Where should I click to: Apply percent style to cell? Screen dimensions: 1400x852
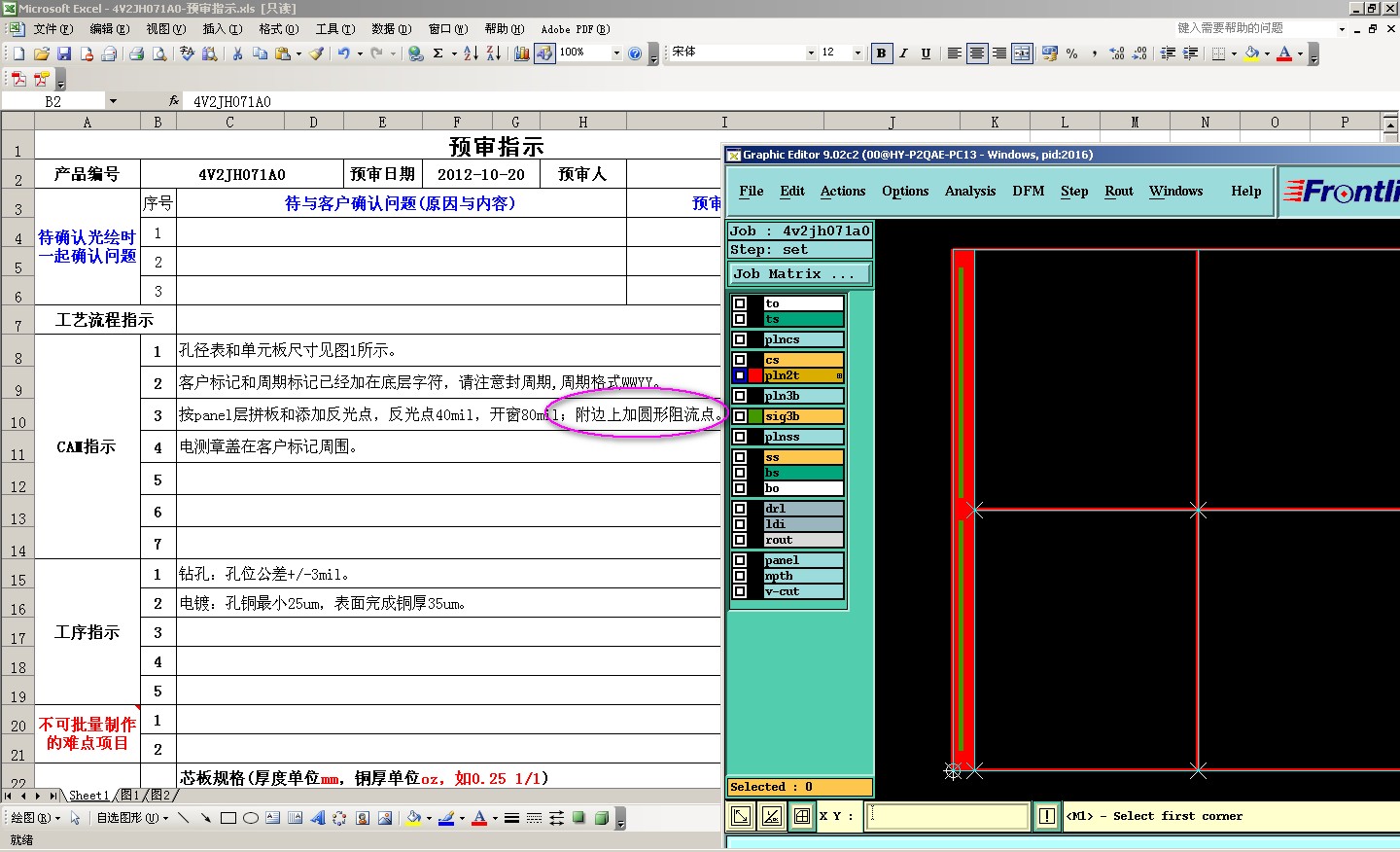pos(1072,53)
